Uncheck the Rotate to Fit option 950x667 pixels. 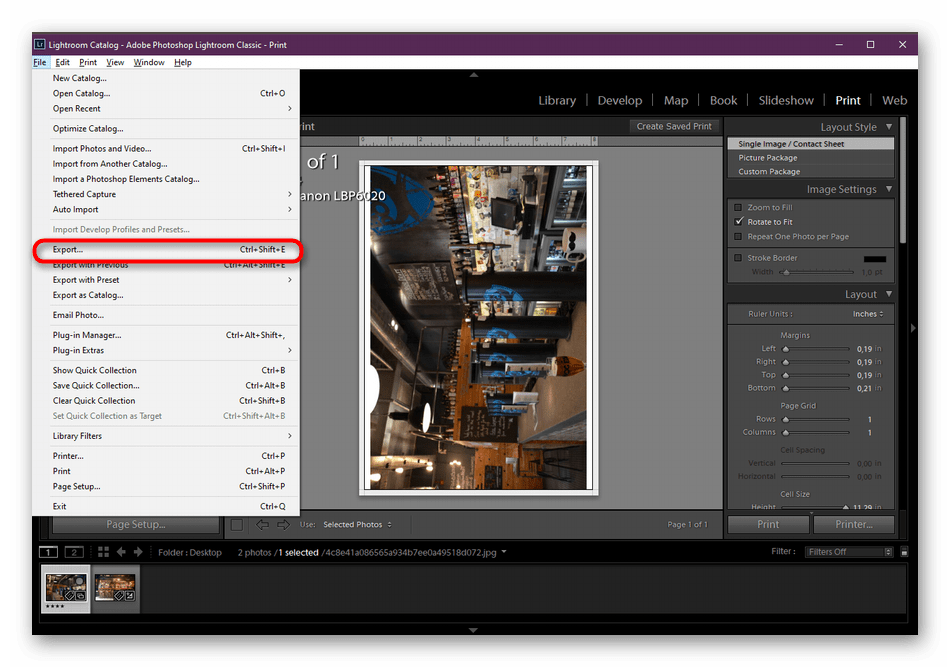coord(738,222)
